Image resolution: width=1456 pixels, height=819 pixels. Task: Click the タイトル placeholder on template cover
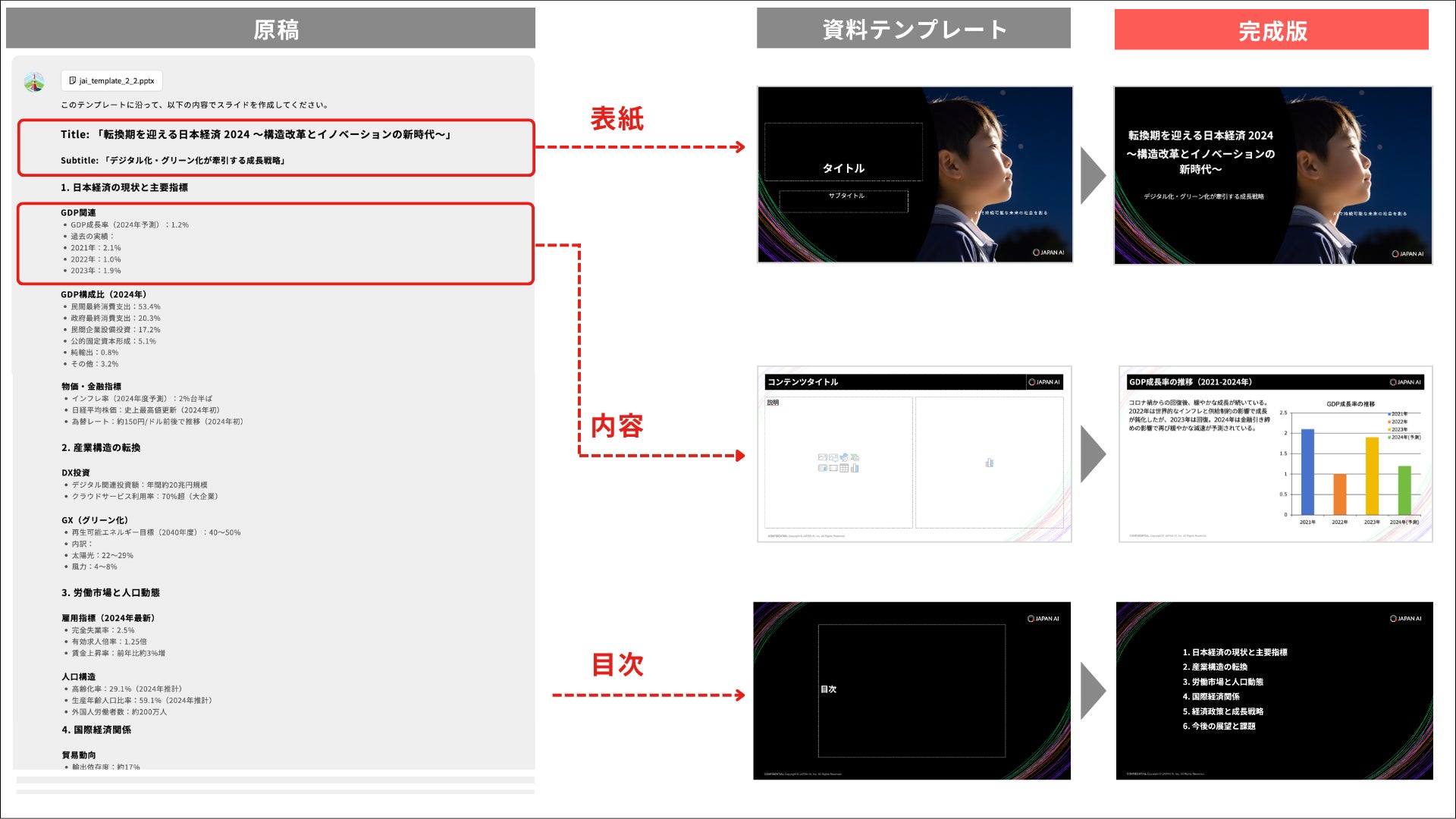[843, 168]
